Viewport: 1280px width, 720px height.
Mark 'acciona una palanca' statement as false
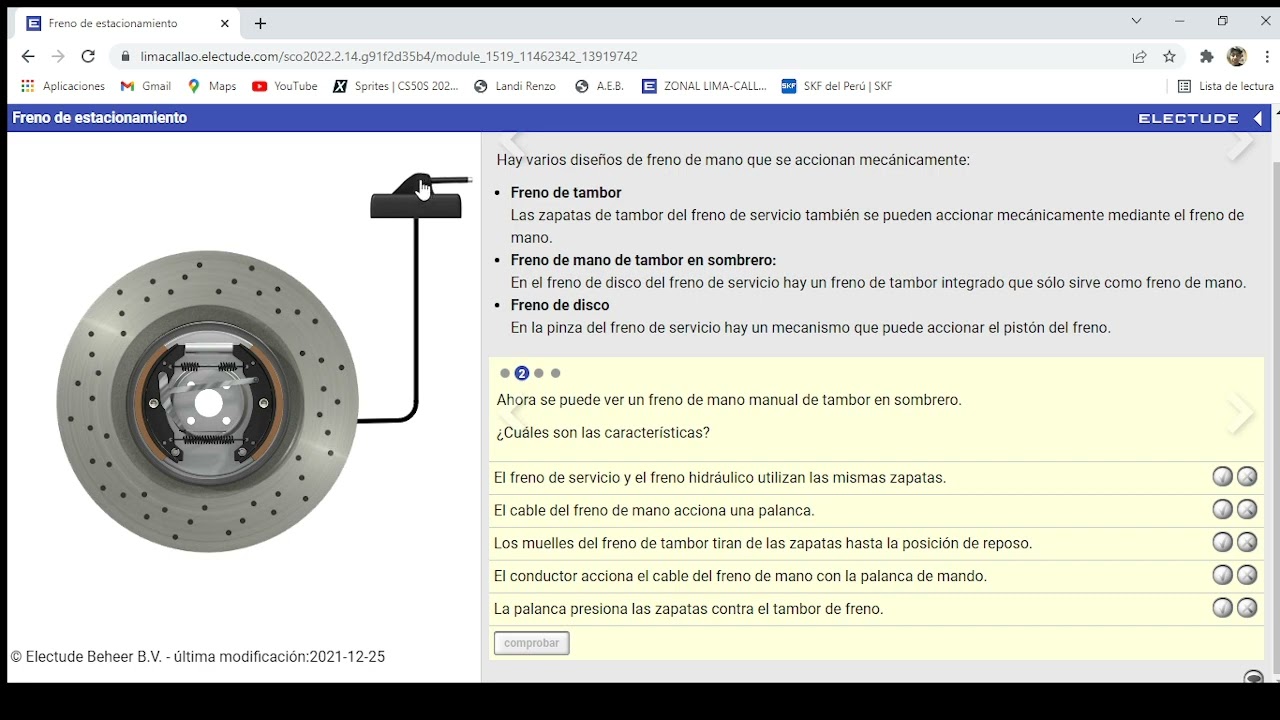[1247, 510]
